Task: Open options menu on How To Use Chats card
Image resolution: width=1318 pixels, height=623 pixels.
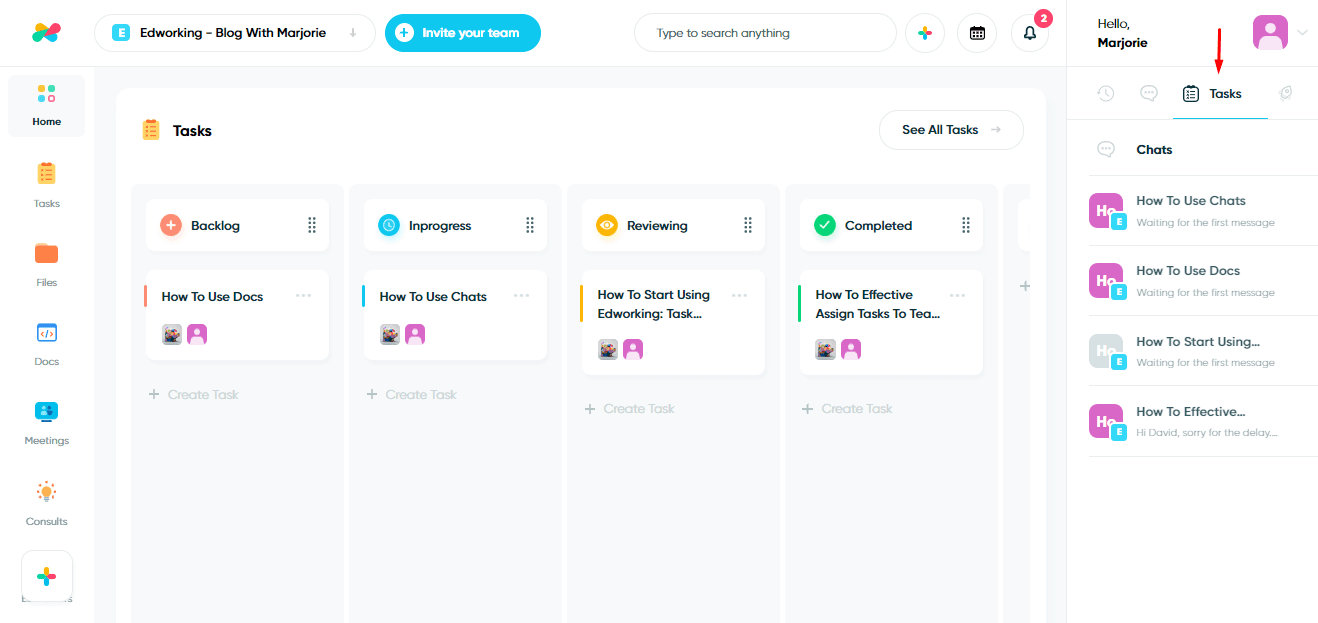Action: [522, 296]
